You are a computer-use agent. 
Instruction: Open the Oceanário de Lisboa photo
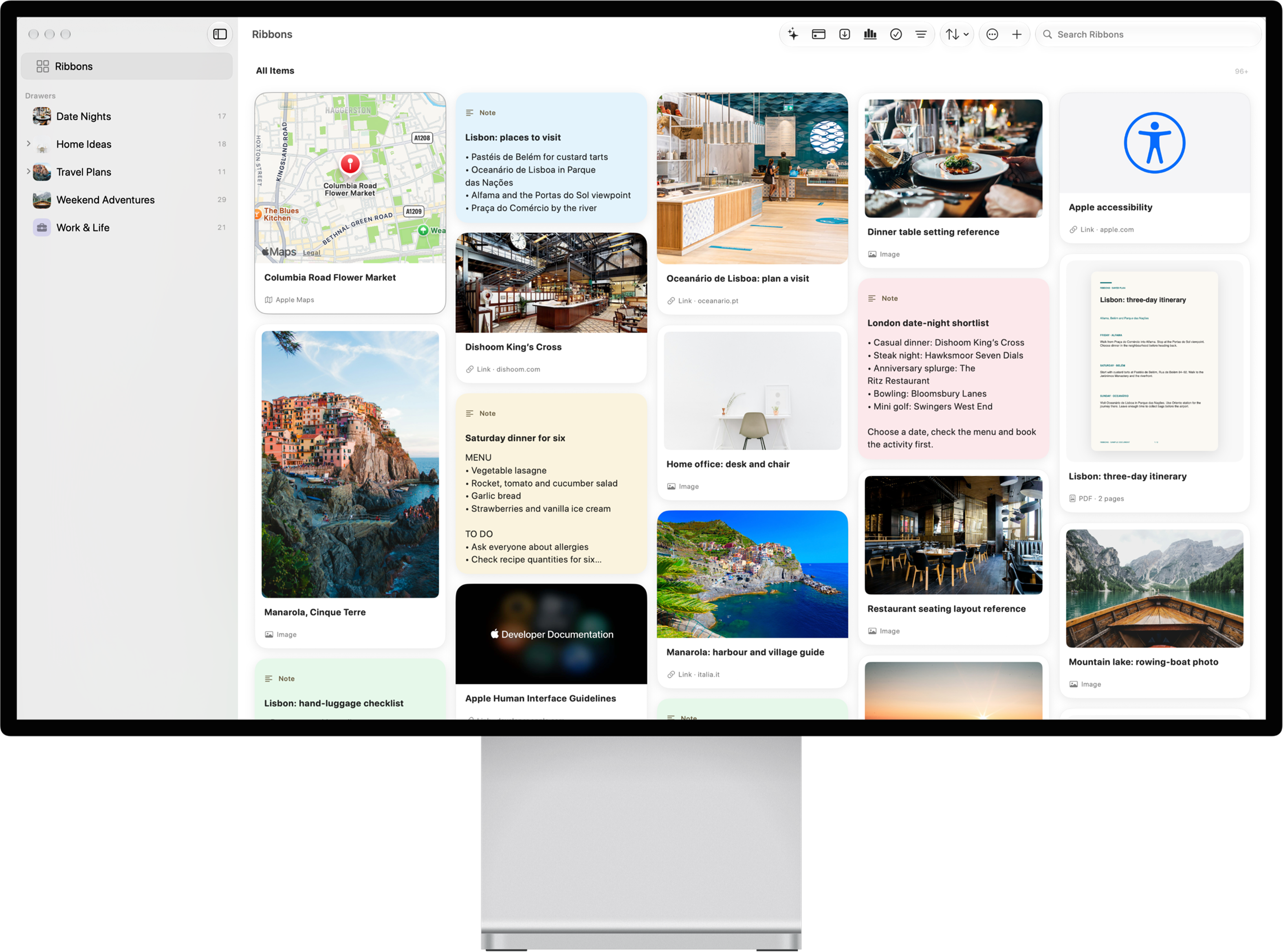click(752, 179)
